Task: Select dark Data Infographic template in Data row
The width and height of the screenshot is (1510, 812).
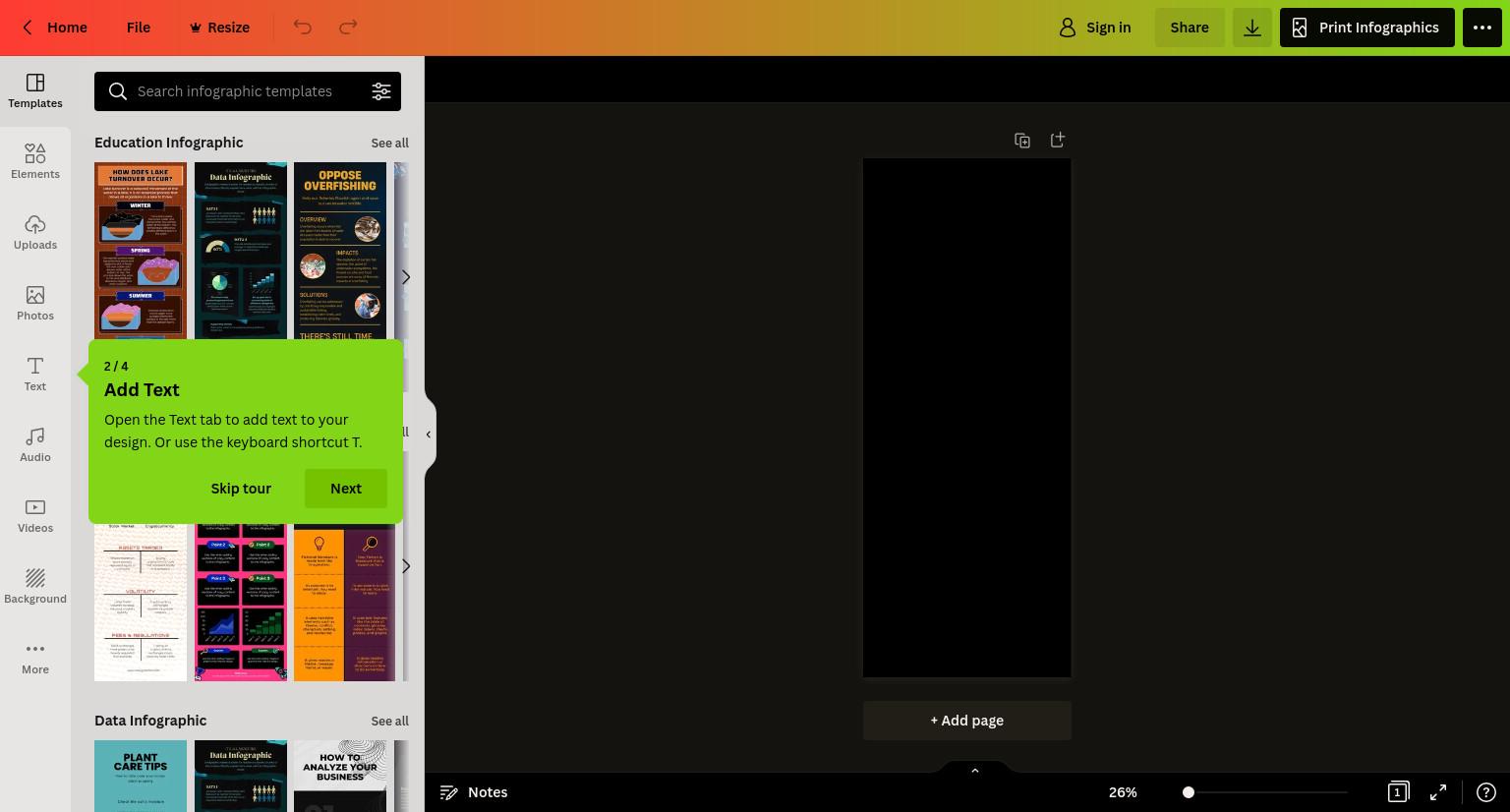Action: 241,776
